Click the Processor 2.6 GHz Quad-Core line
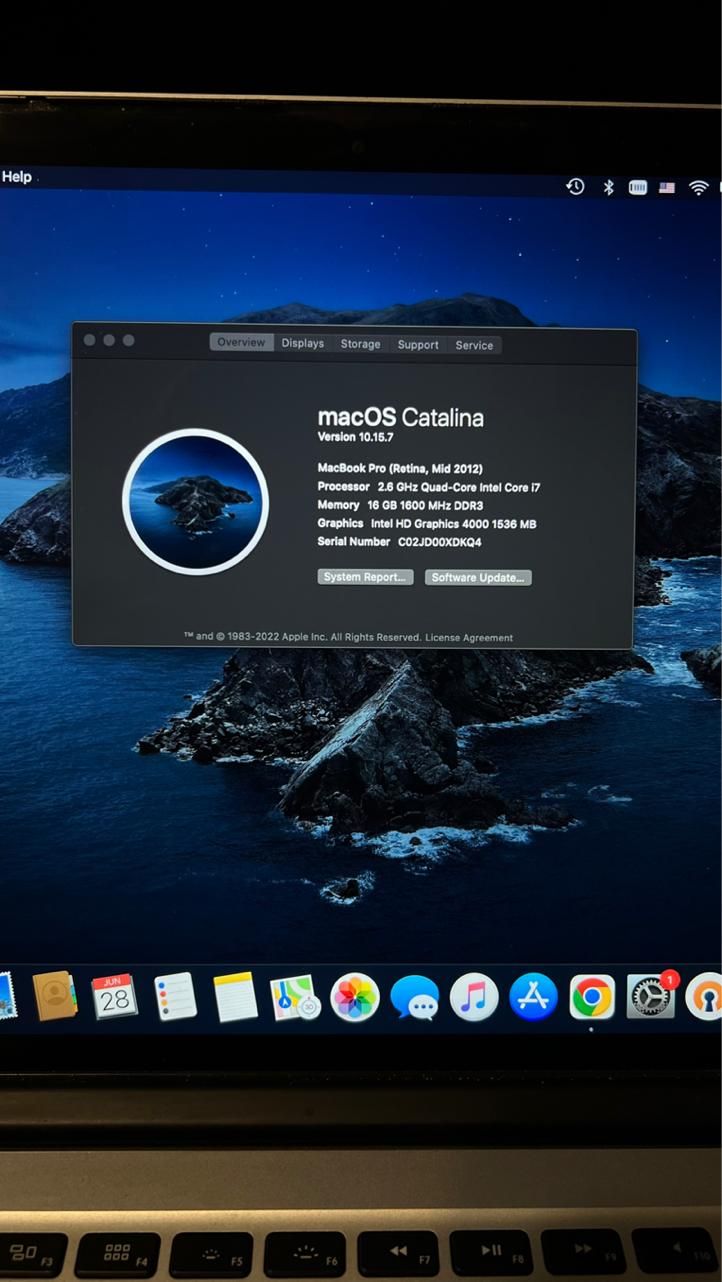This screenshot has height=1282, width=722. point(429,487)
